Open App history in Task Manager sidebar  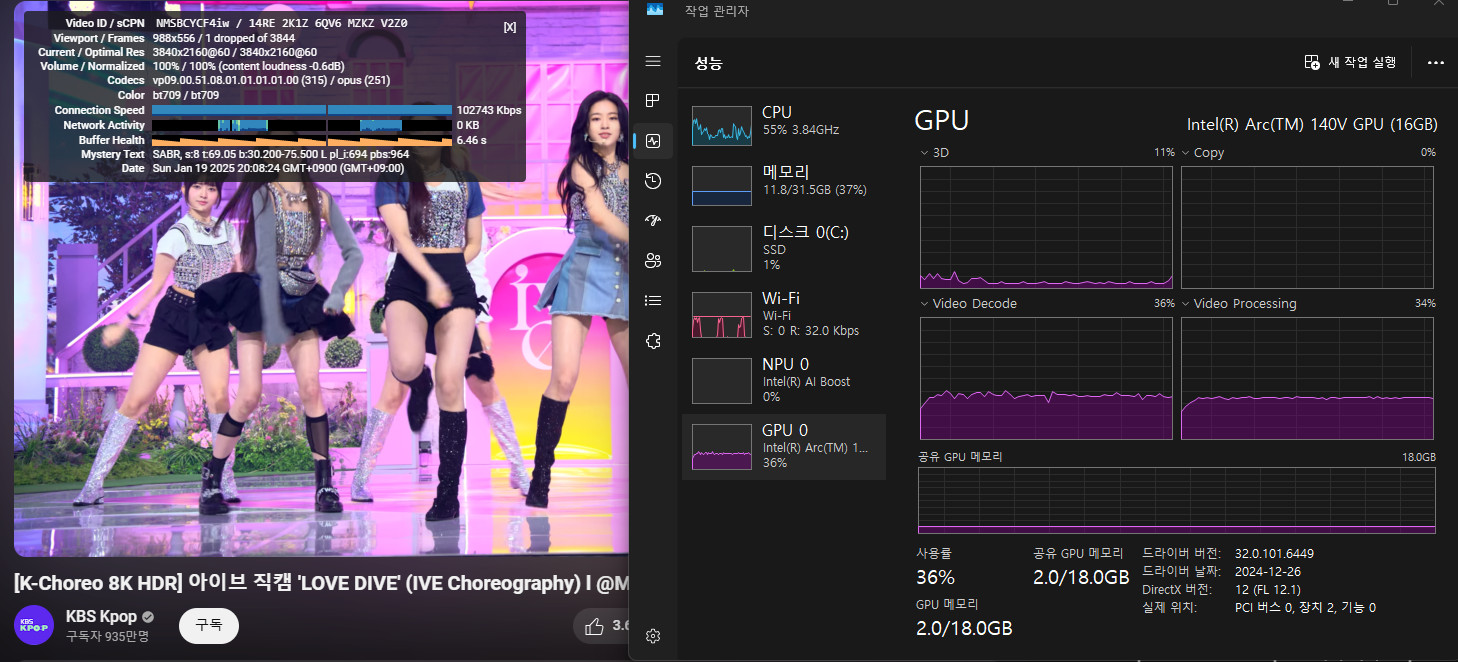point(653,181)
